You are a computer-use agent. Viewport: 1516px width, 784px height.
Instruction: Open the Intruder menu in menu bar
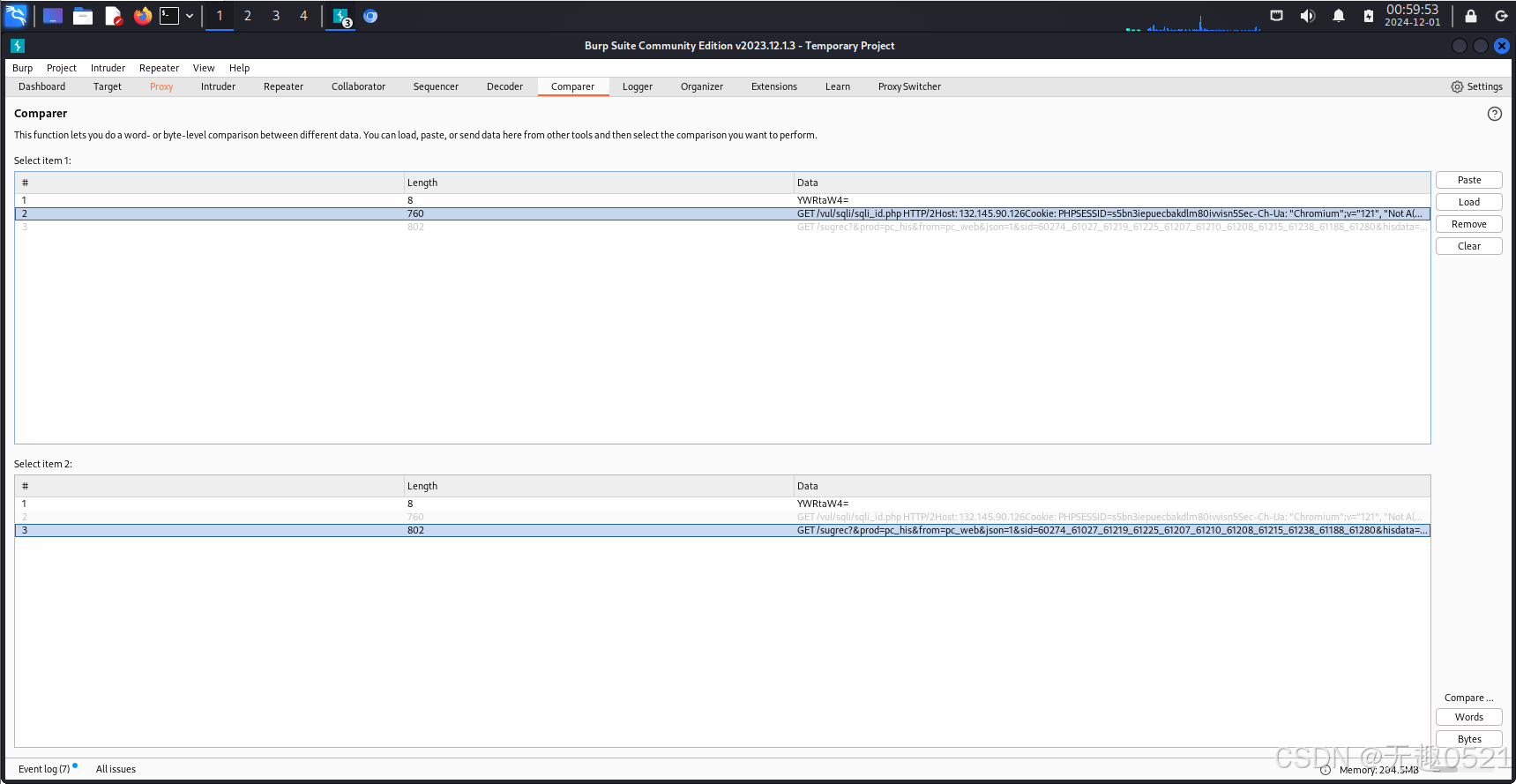(x=108, y=68)
